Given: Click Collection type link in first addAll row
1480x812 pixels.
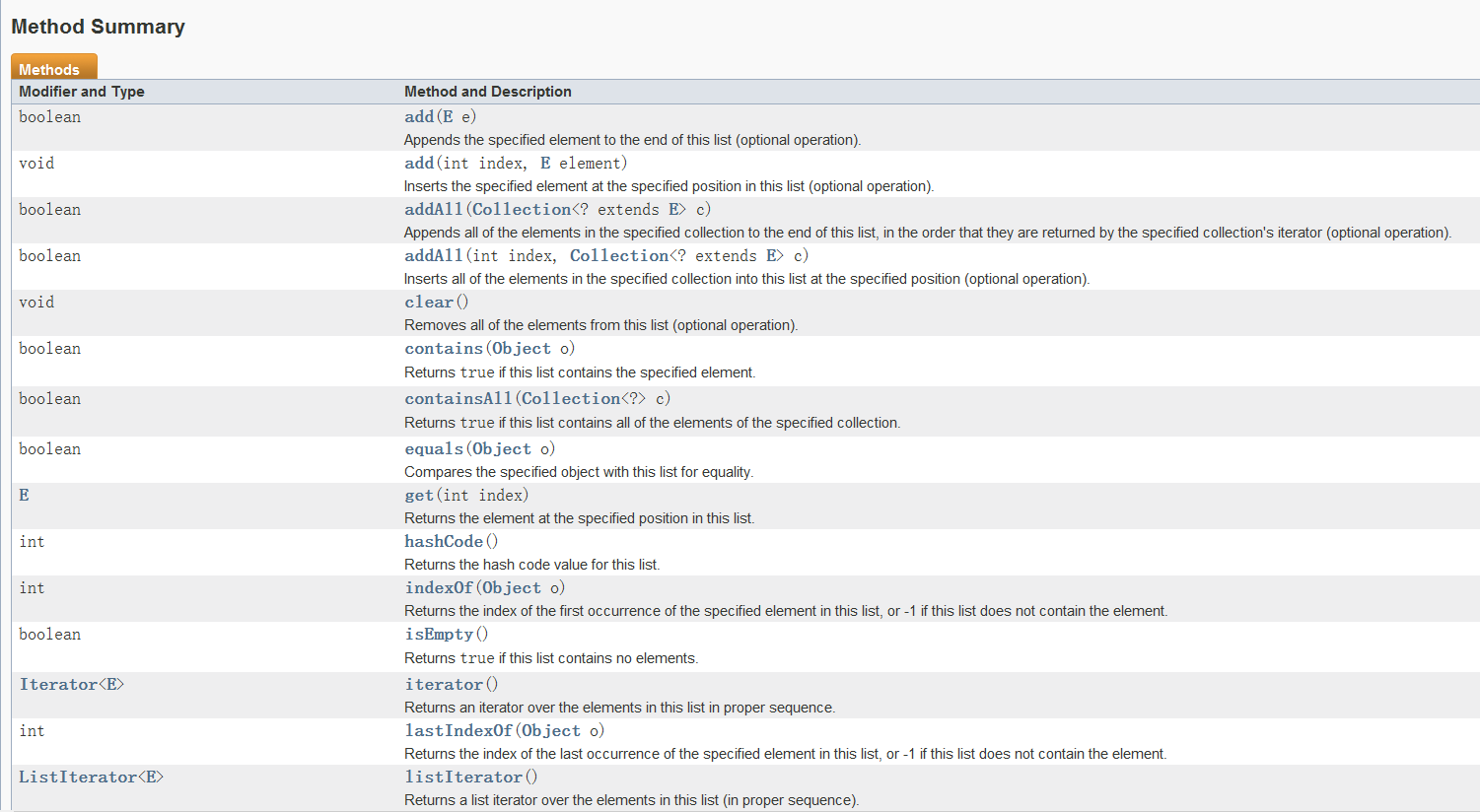Looking at the screenshot, I should click(x=522, y=209).
